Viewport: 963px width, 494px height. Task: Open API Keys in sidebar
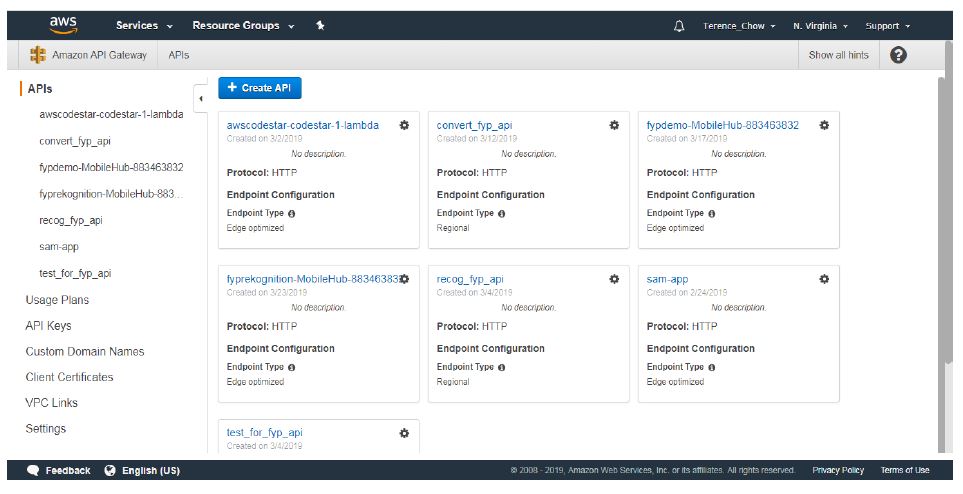click(x=49, y=326)
